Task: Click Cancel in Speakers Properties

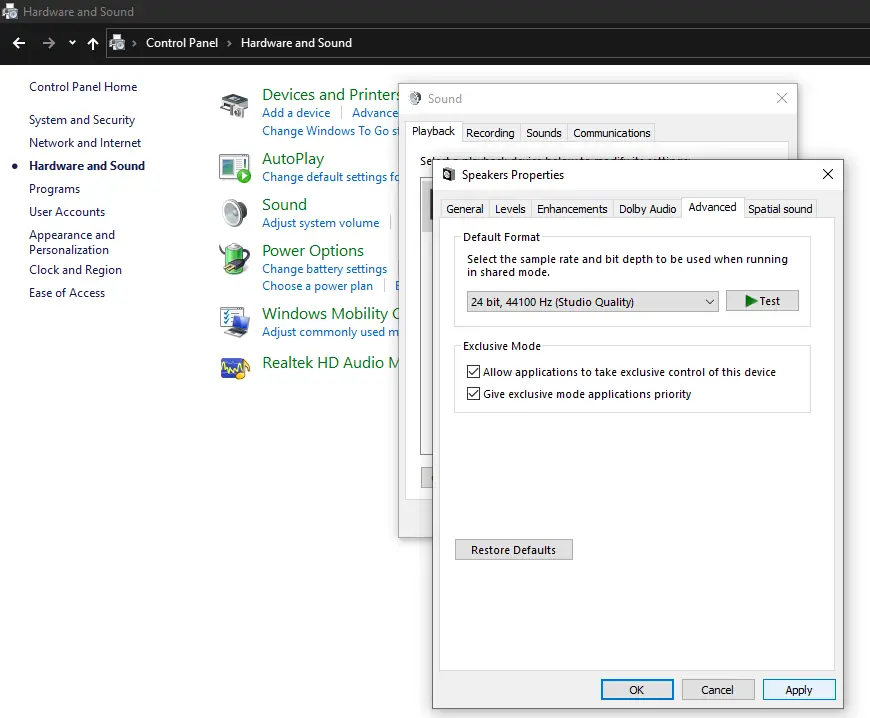Action: pyautogui.click(x=717, y=690)
